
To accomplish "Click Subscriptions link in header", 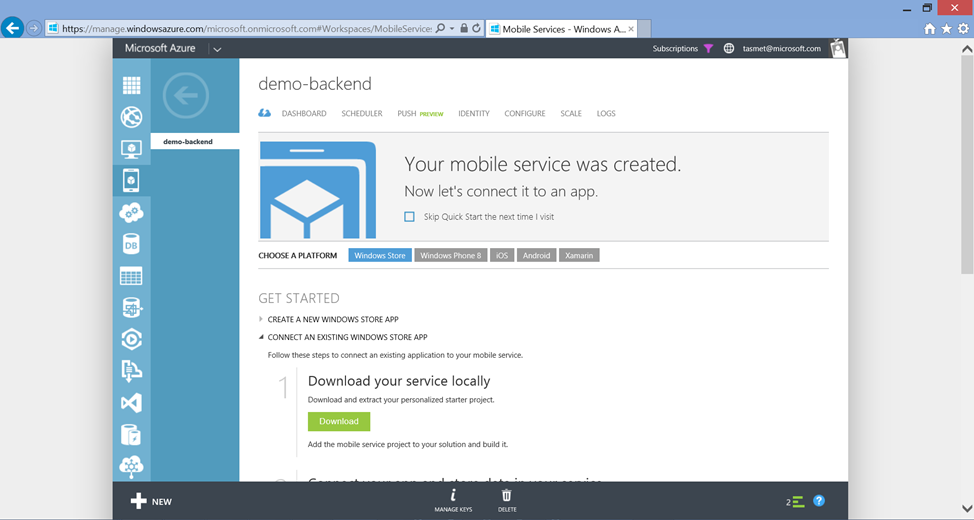I will [x=675, y=48].
